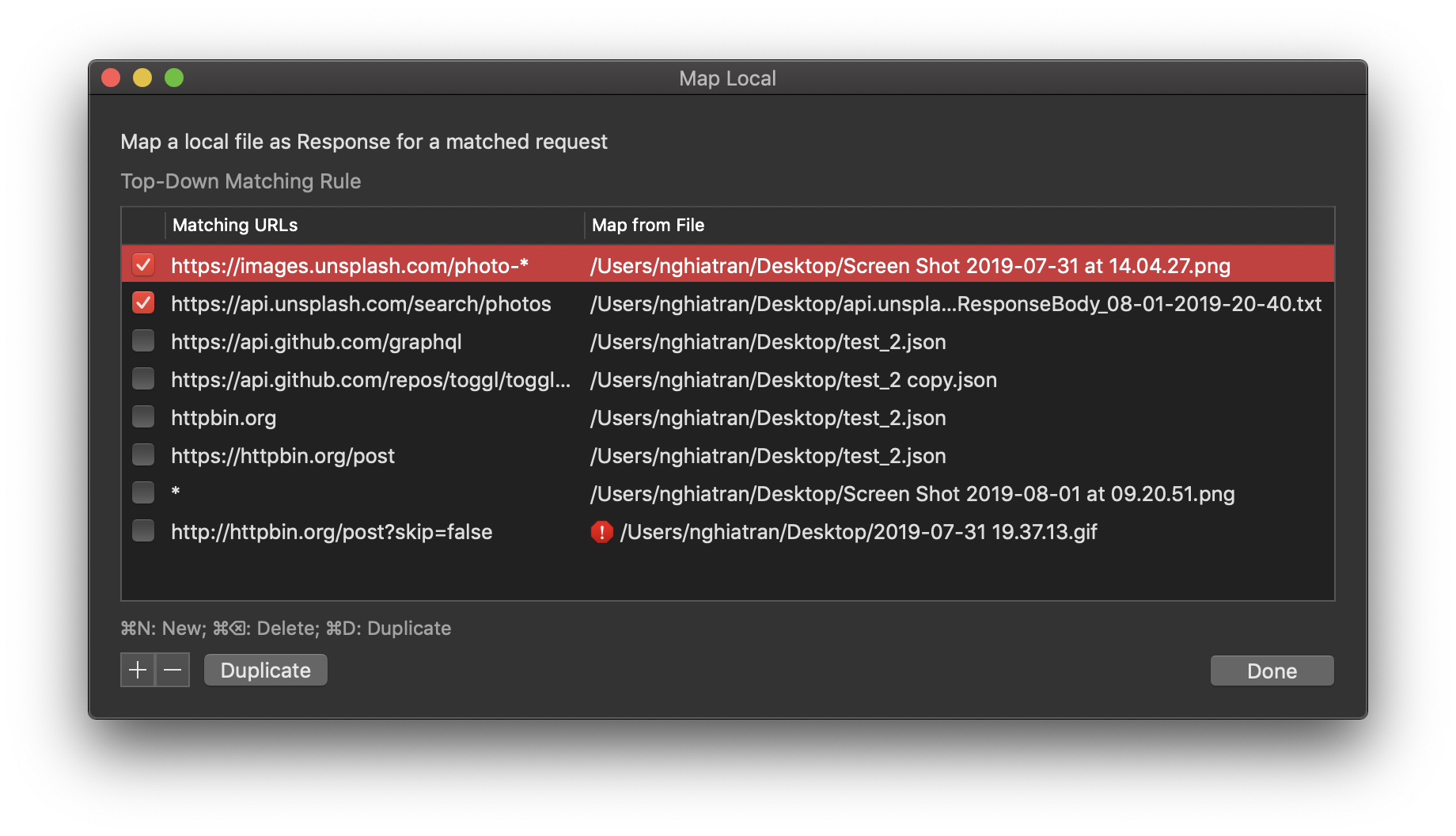1456x836 pixels.
Task: Click the Done button
Action: (x=1271, y=670)
